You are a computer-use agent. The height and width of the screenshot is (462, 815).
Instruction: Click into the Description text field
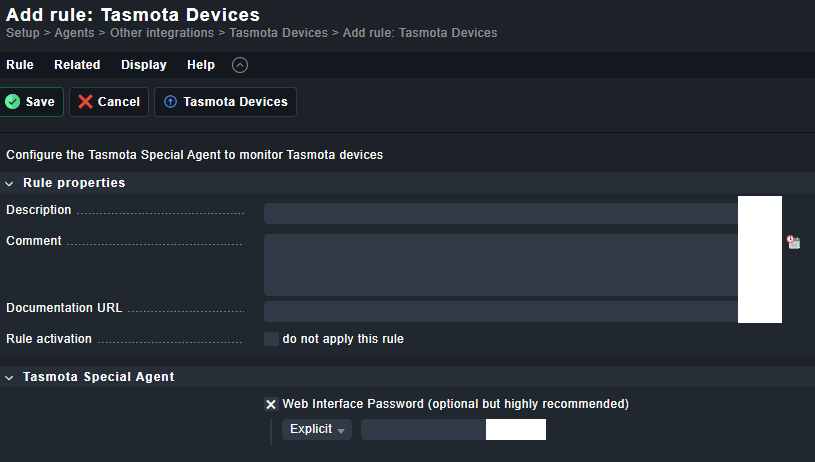point(500,213)
